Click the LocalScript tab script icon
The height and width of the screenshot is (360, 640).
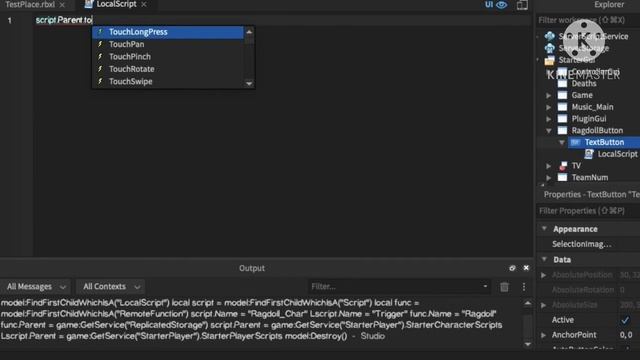[x=89, y=4]
